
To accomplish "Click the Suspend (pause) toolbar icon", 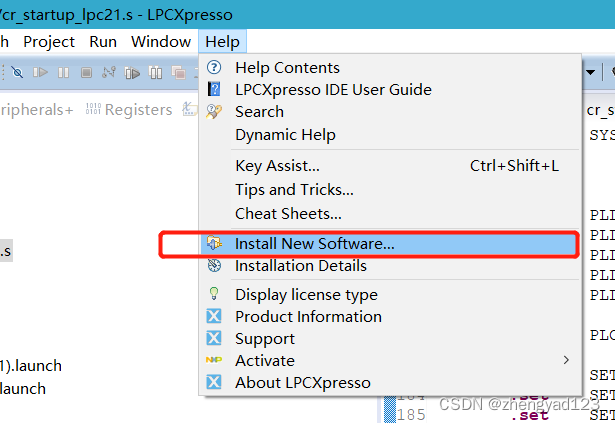I will (x=63, y=72).
